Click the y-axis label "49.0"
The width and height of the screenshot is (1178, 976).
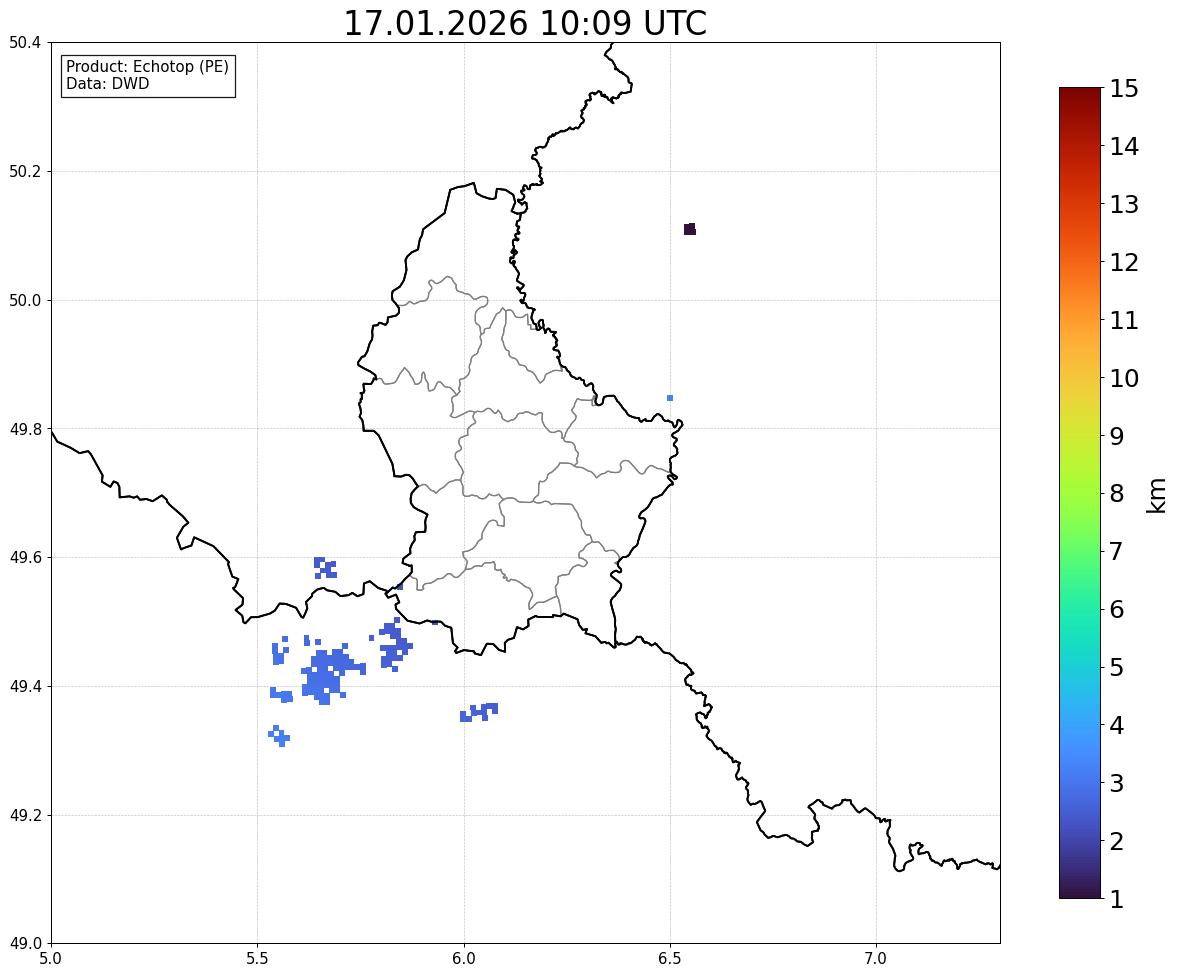coord(24,944)
